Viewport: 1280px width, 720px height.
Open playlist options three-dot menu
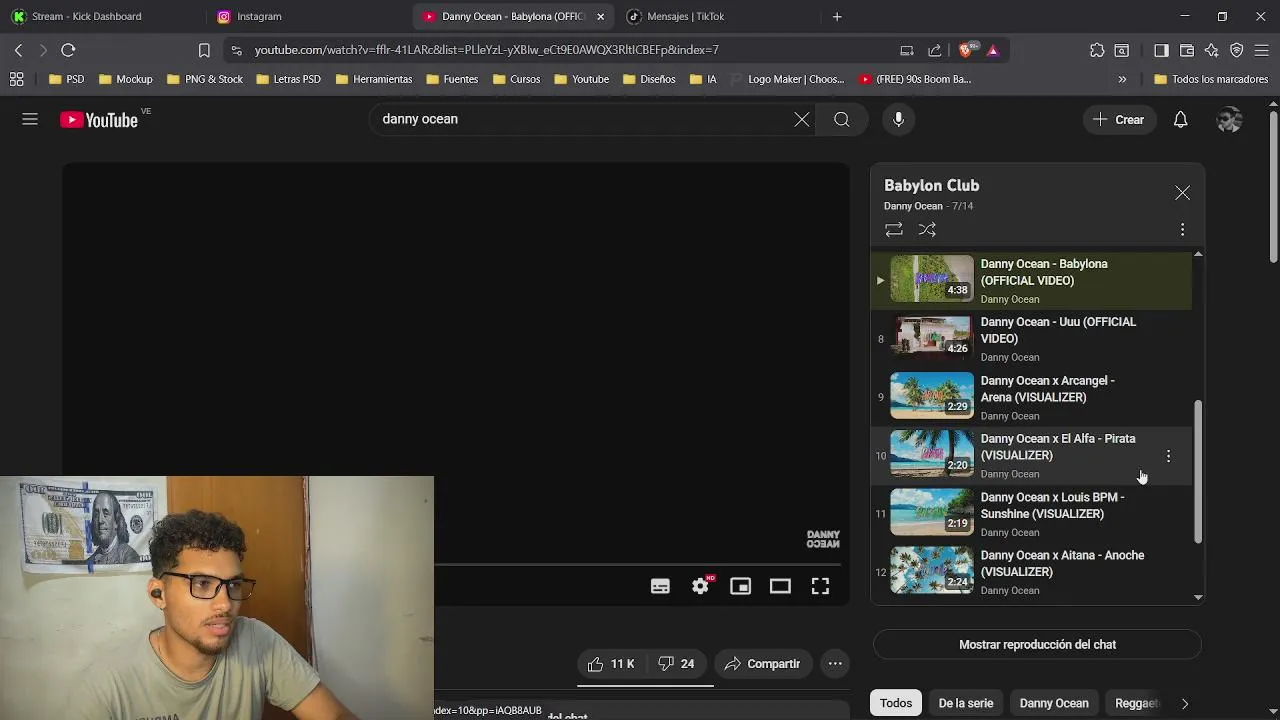click(x=1182, y=229)
